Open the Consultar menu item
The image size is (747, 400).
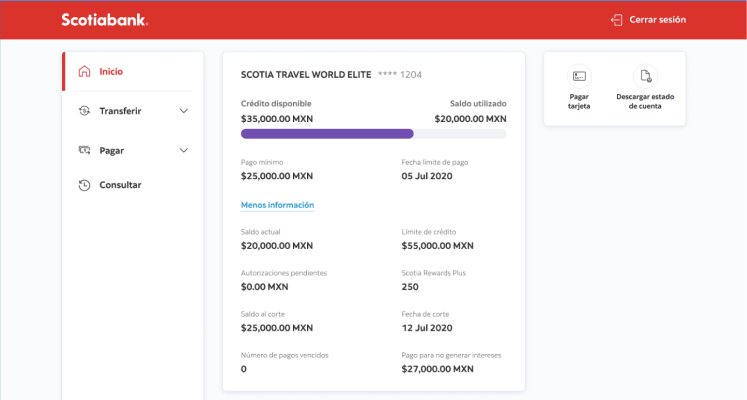(120, 185)
